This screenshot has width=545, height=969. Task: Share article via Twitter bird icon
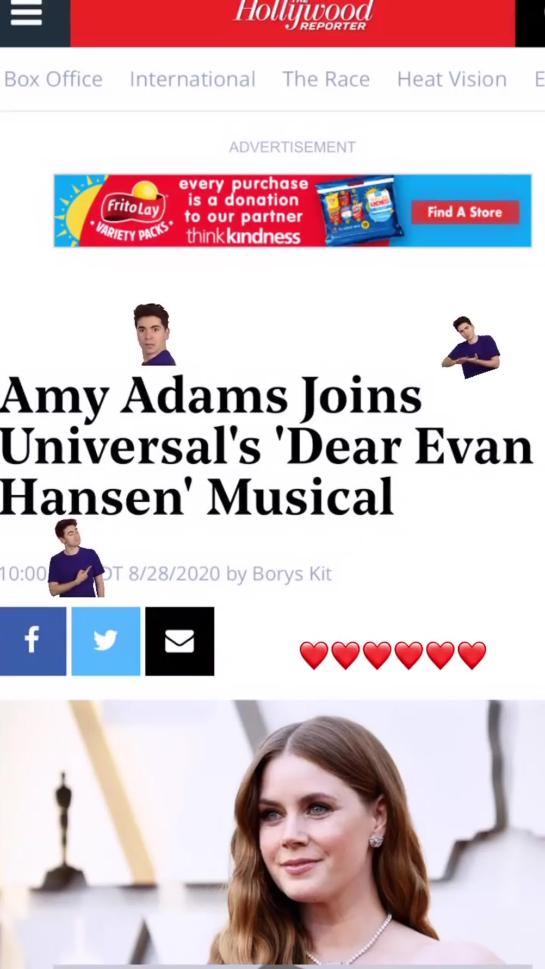click(106, 641)
